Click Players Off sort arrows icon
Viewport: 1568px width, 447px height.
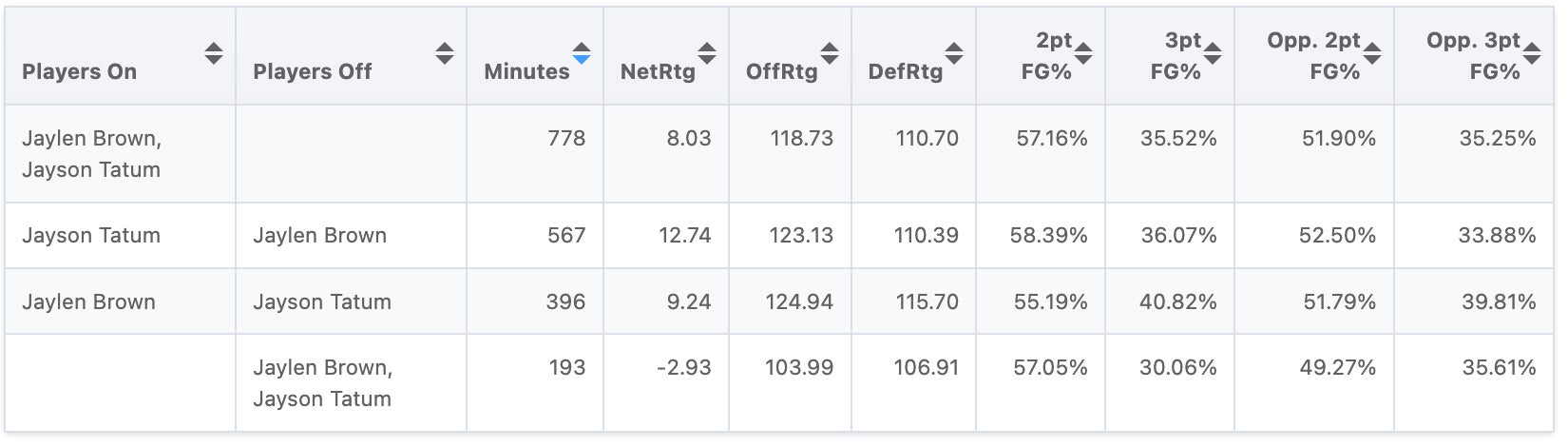pos(445,53)
